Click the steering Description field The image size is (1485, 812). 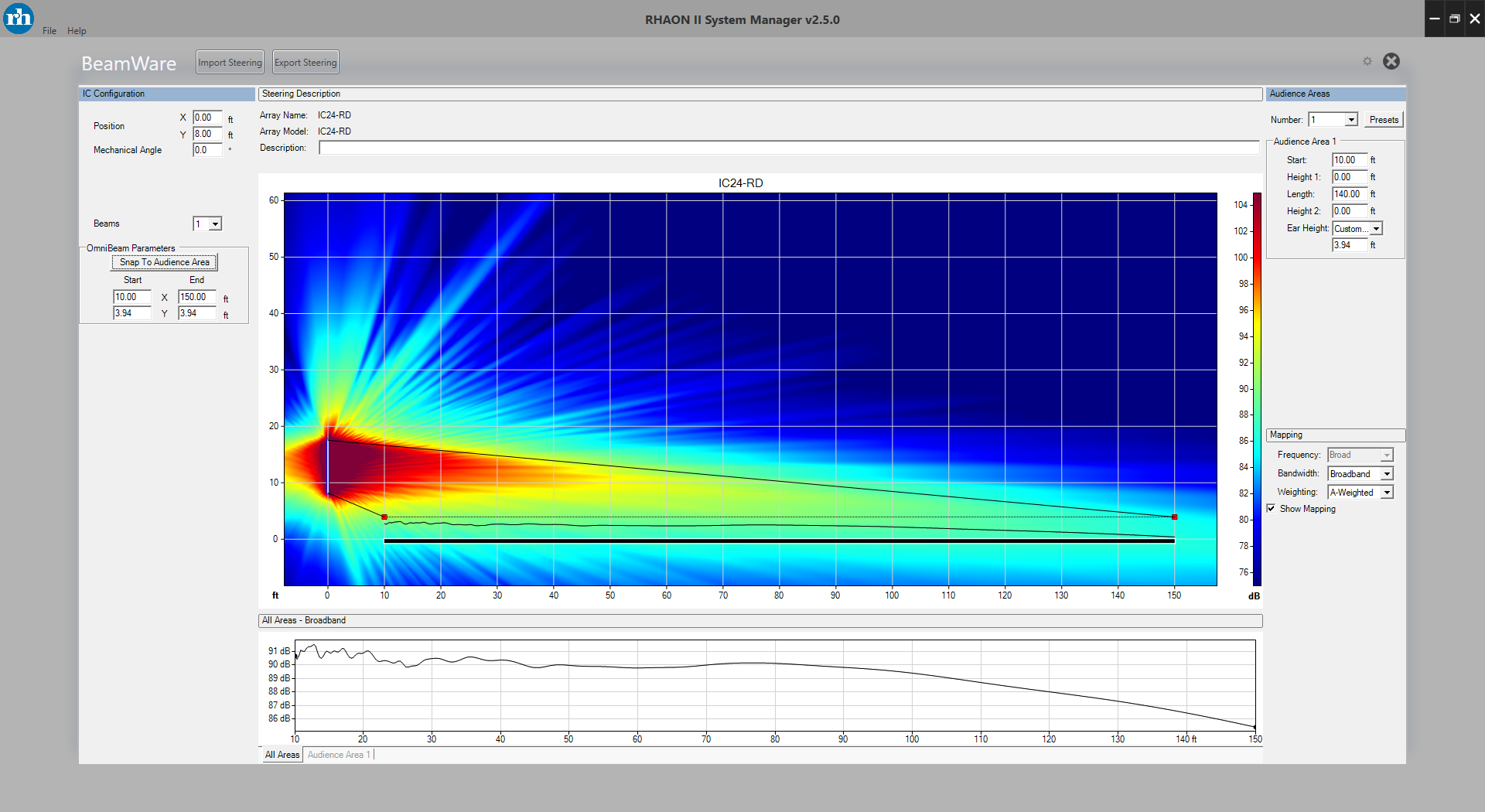pyautogui.click(x=789, y=148)
